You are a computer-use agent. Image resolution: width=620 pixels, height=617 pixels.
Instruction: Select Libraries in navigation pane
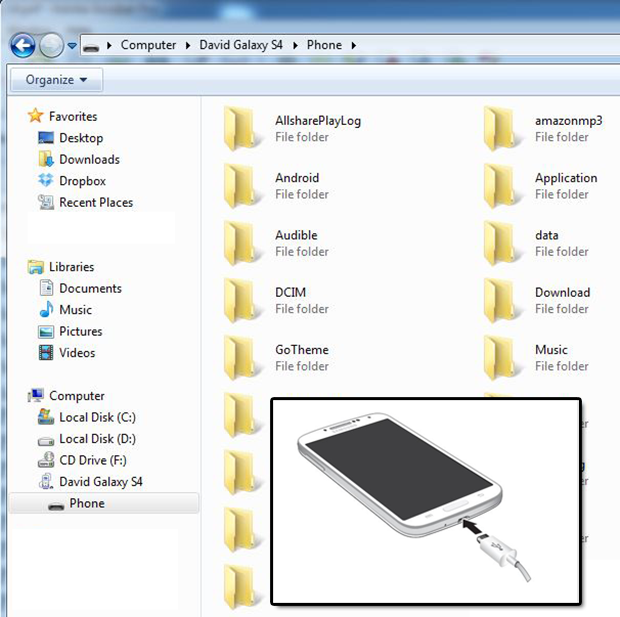[x=72, y=267]
